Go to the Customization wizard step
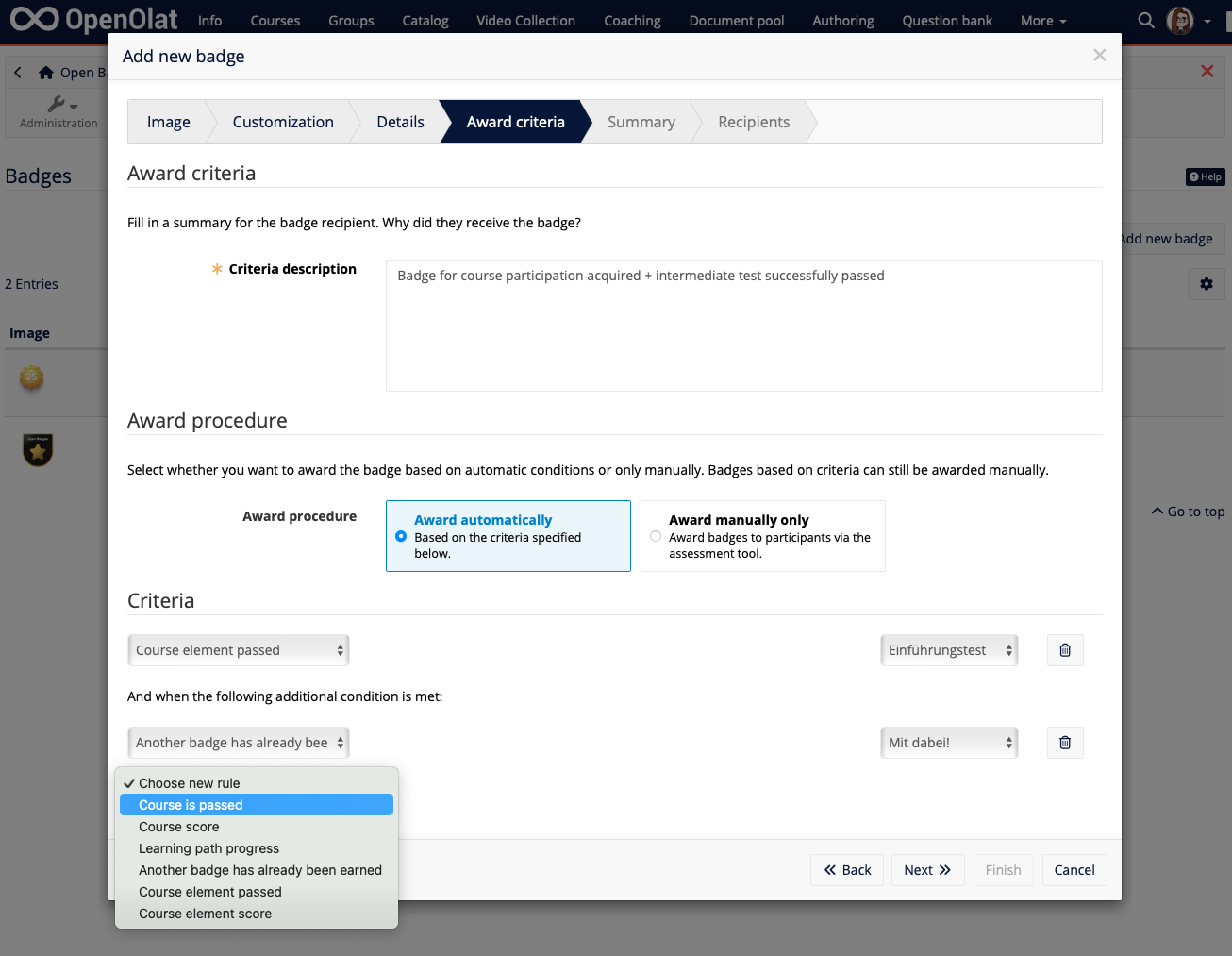Screen dimensions: 1232x956 [x=283, y=122]
